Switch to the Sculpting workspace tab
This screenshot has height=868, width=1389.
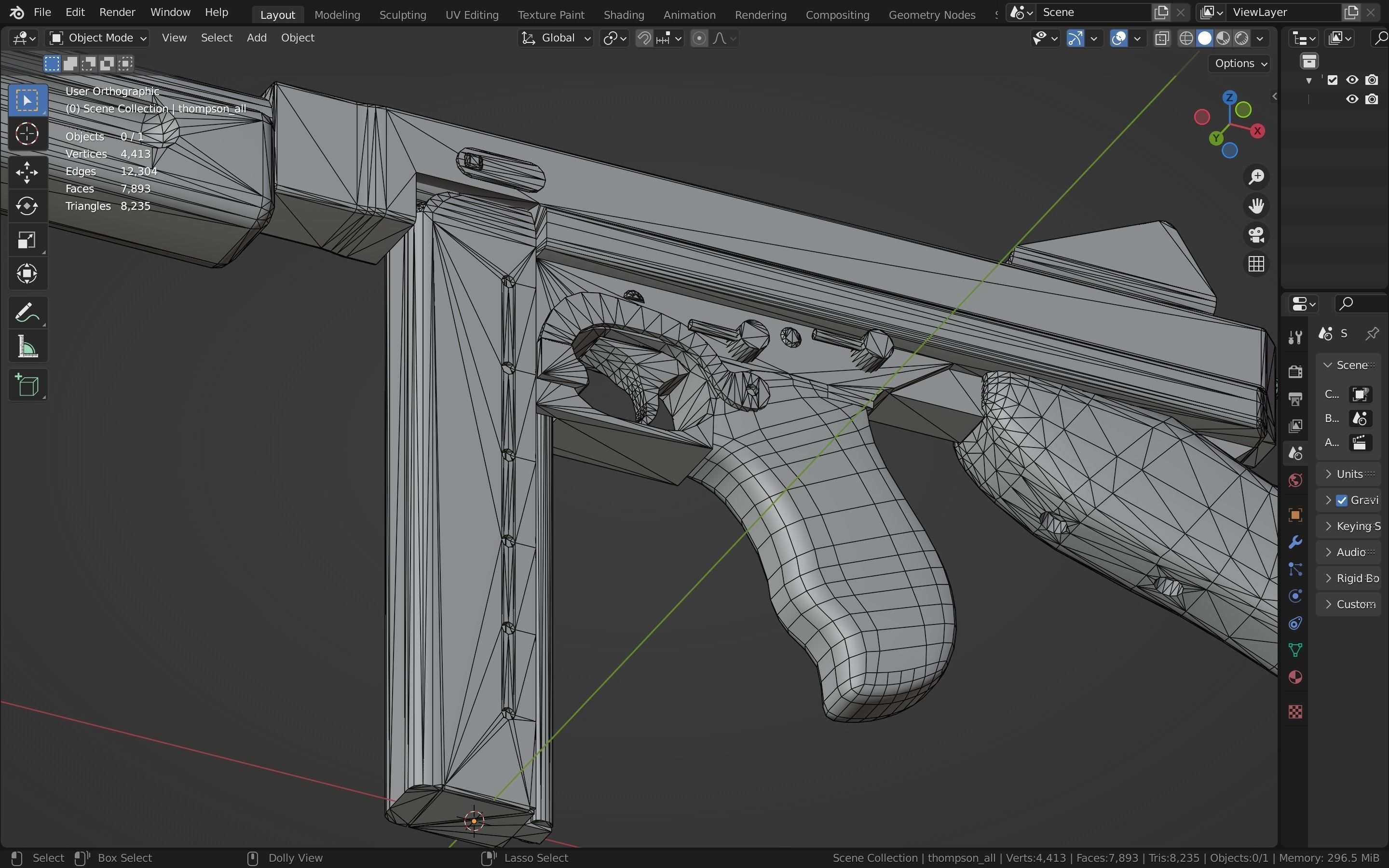pos(402,15)
